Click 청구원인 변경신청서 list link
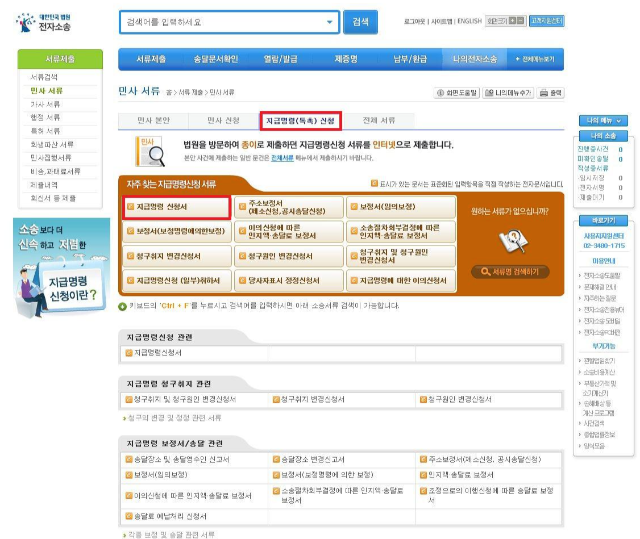Image resolution: width=640 pixels, height=539 pixels. pos(460,399)
